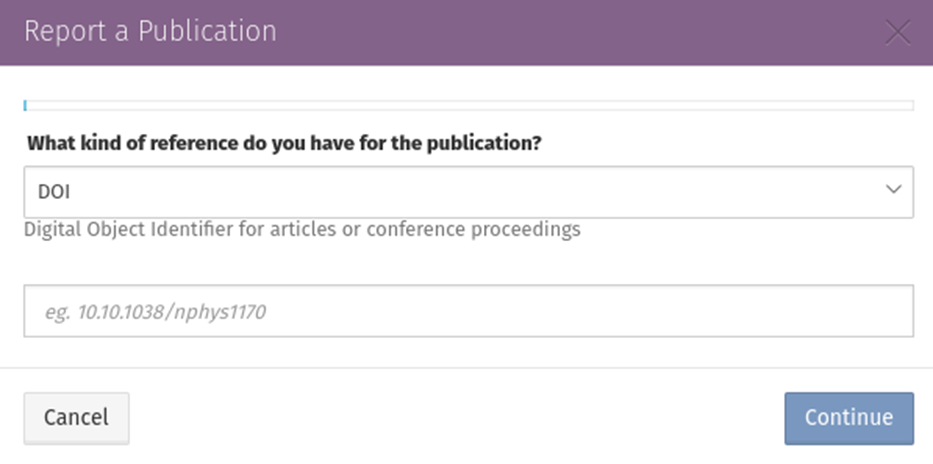Click the step progress bar

tap(468, 105)
